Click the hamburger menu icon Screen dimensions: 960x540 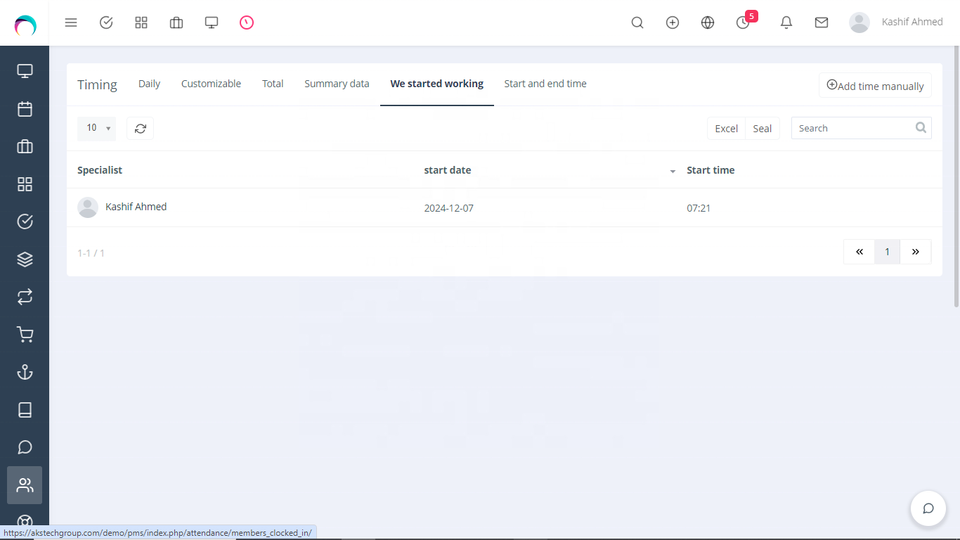click(x=71, y=22)
